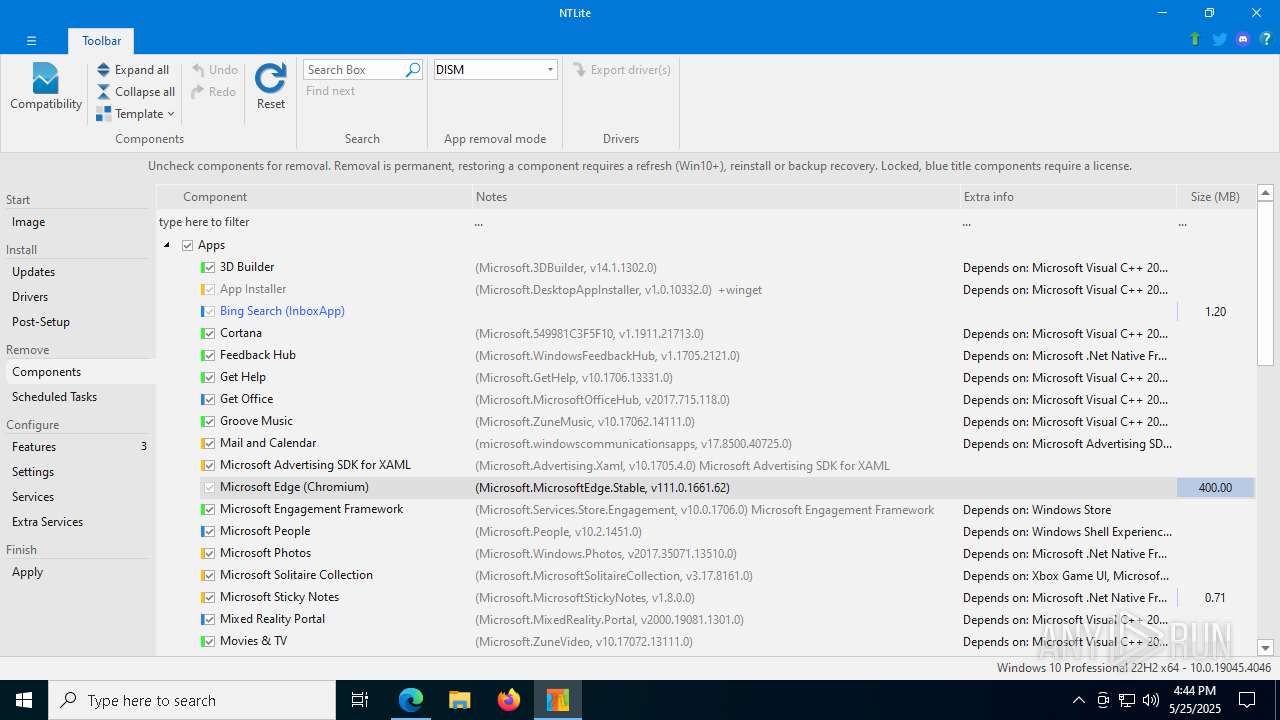Open Microsoft Edge from taskbar
Image resolution: width=1280 pixels, height=720 pixels.
[411, 700]
